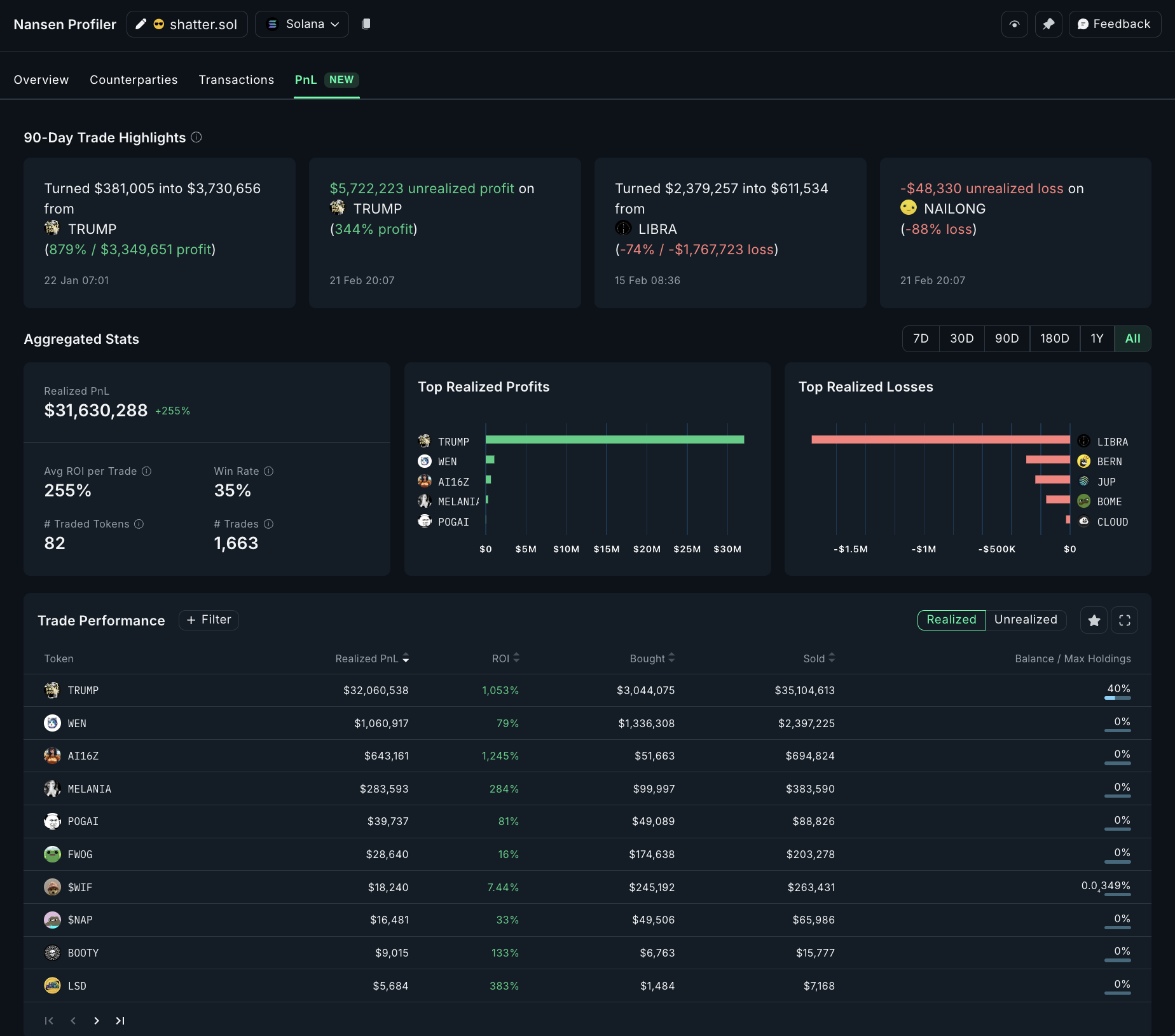Click the copy wallet address icon
This screenshot has height=1036, width=1175.
(x=367, y=24)
